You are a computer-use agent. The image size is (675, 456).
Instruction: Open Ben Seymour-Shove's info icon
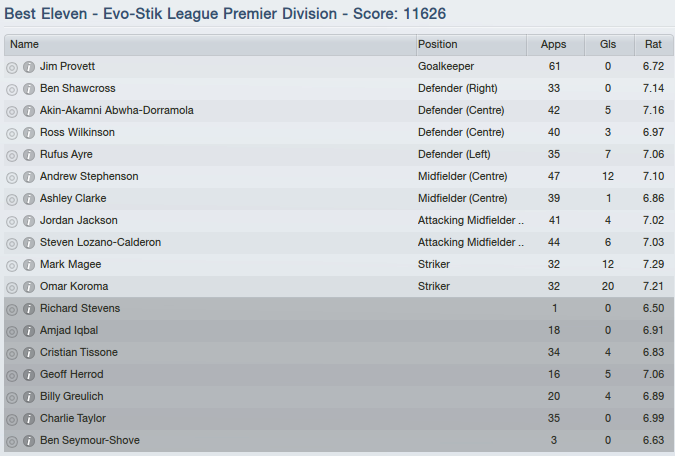point(29,441)
